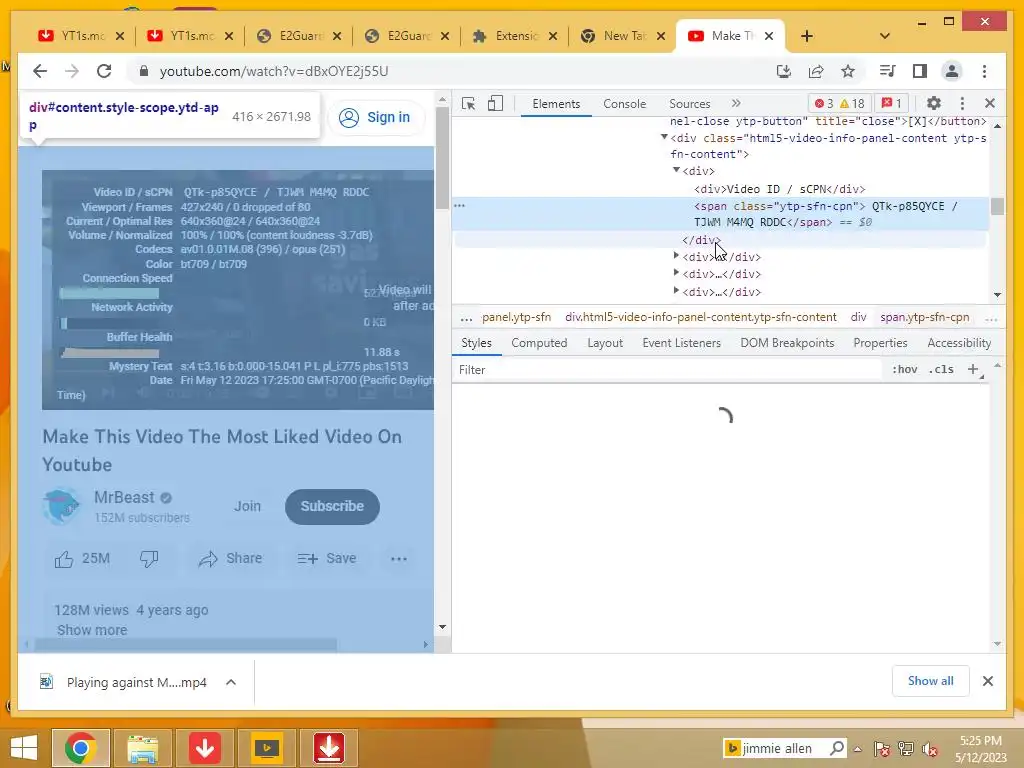1024x768 pixels.
Task: Save the video to a playlist
Action: (x=327, y=559)
